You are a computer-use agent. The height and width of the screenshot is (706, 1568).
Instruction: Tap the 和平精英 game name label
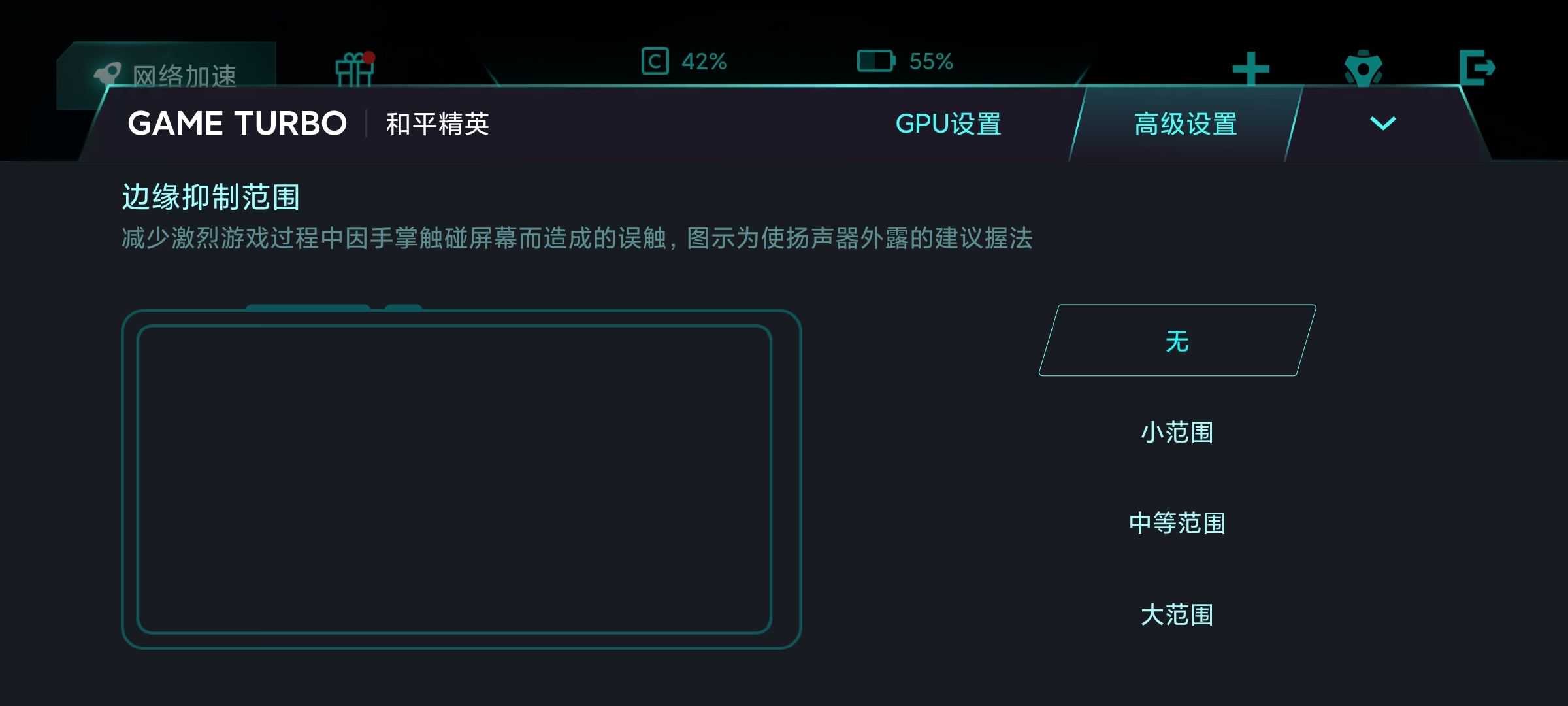(438, 124)
